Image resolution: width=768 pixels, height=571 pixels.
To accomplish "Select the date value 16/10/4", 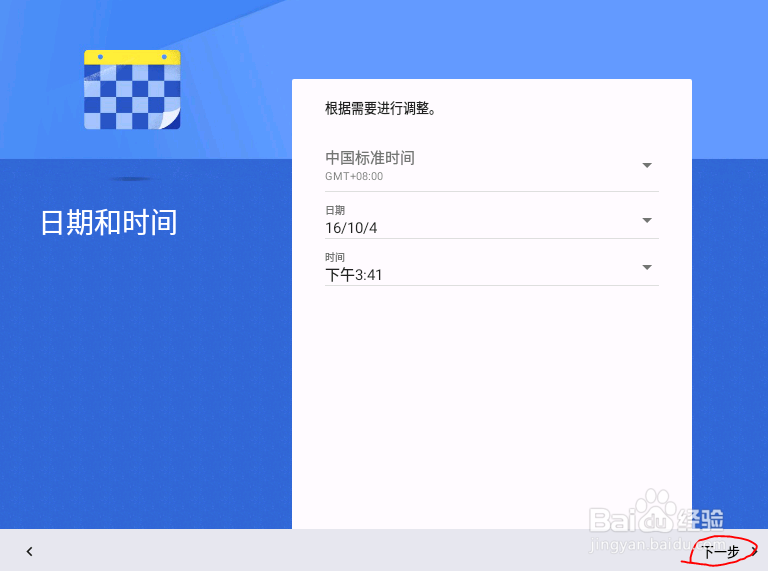I will pos(351,228).
